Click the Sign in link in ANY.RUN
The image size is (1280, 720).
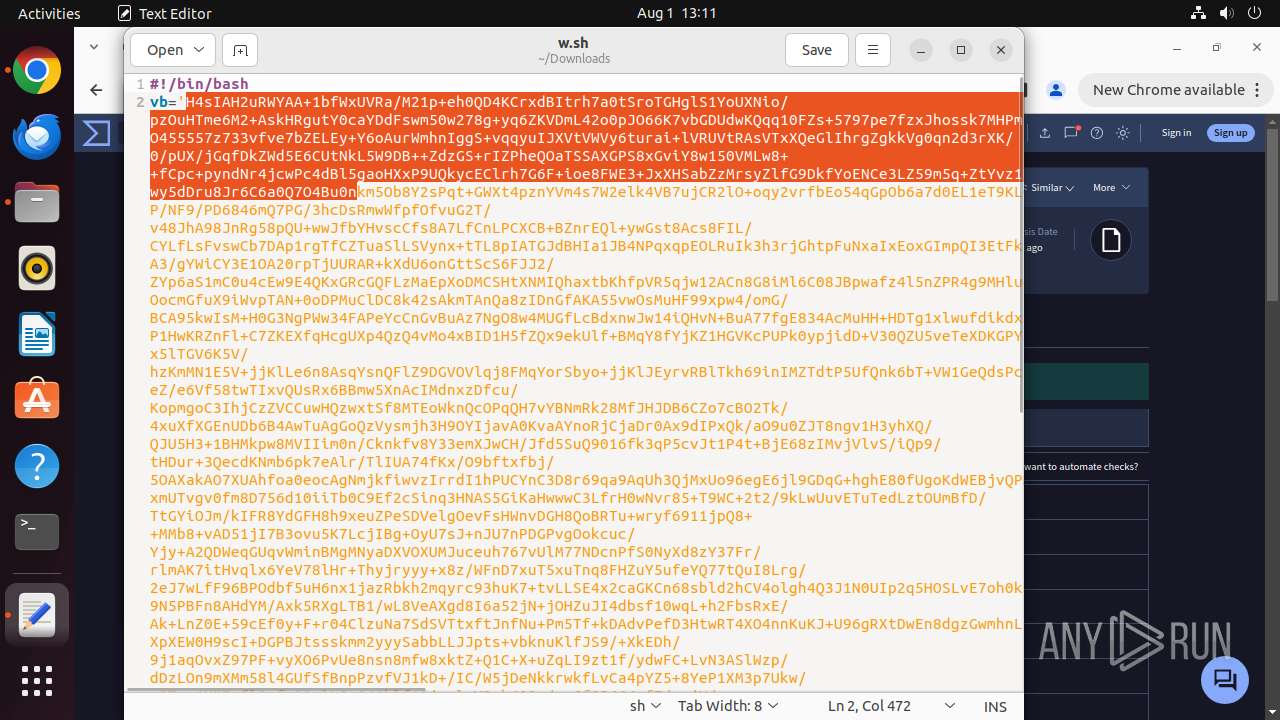[1176, 133]
